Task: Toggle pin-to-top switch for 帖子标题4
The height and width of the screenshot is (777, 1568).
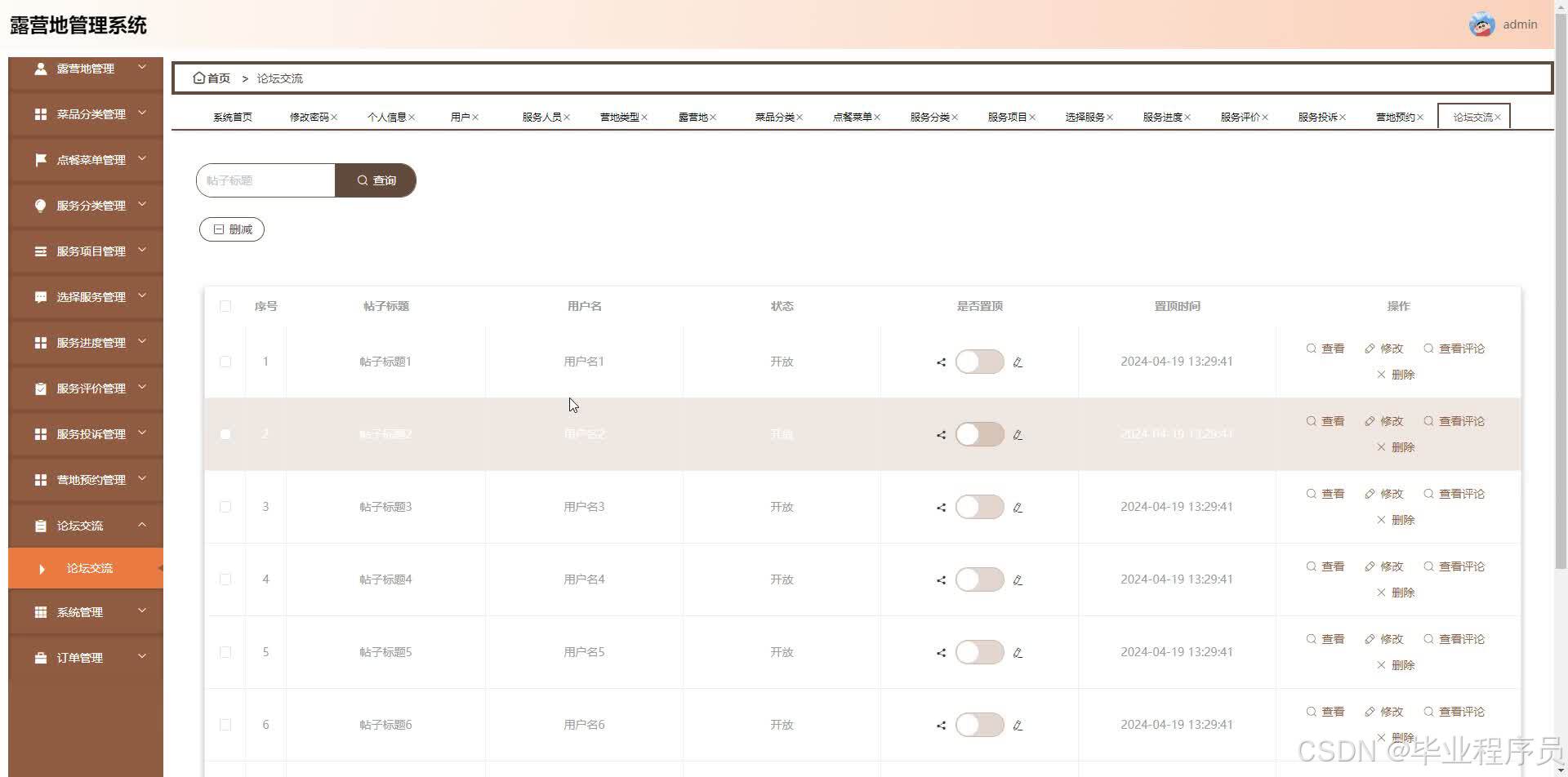Action: (979, 579)
